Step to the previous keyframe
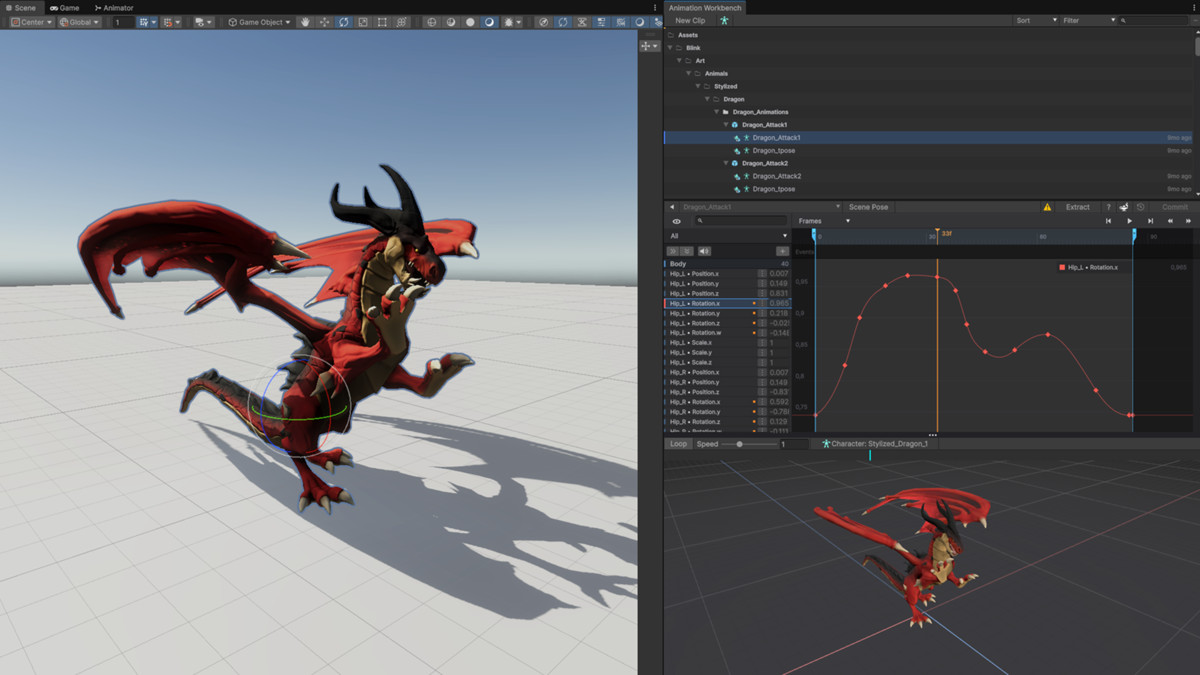 click(1170, 221)
